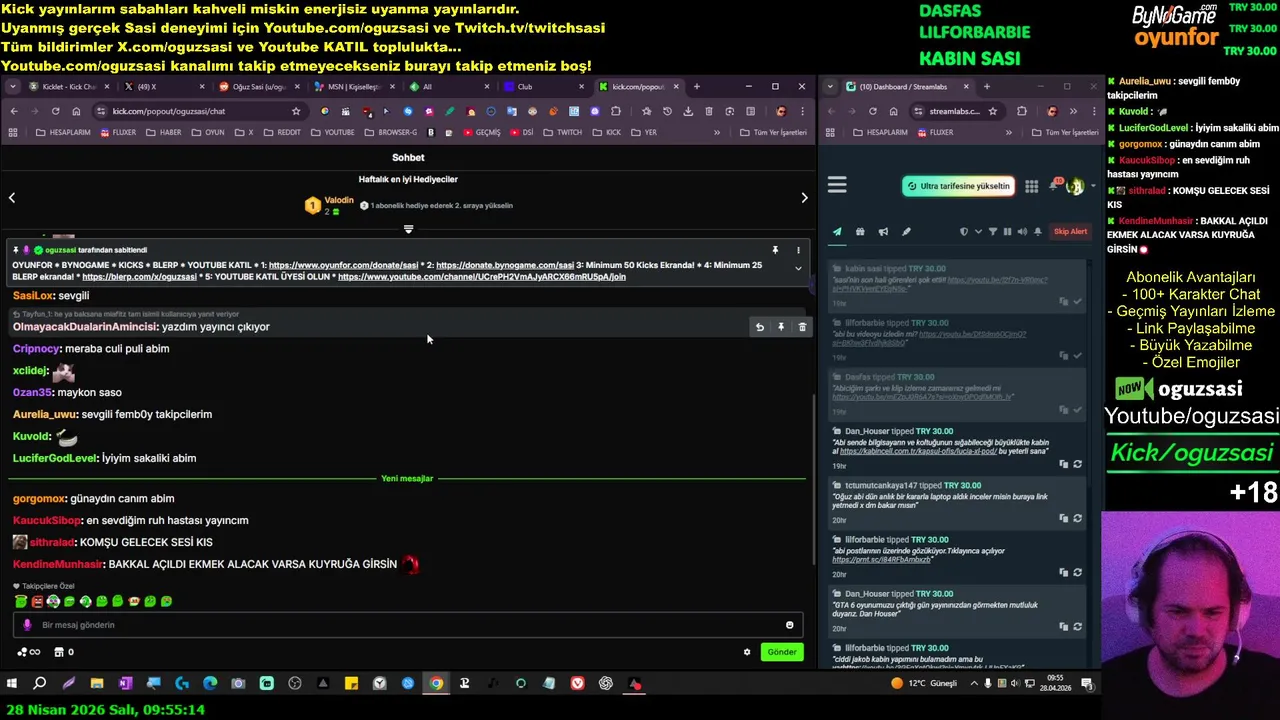This screenshot has width=1280, height=720.
Task: Reload the Kick chat page
Action: (55, 111)
